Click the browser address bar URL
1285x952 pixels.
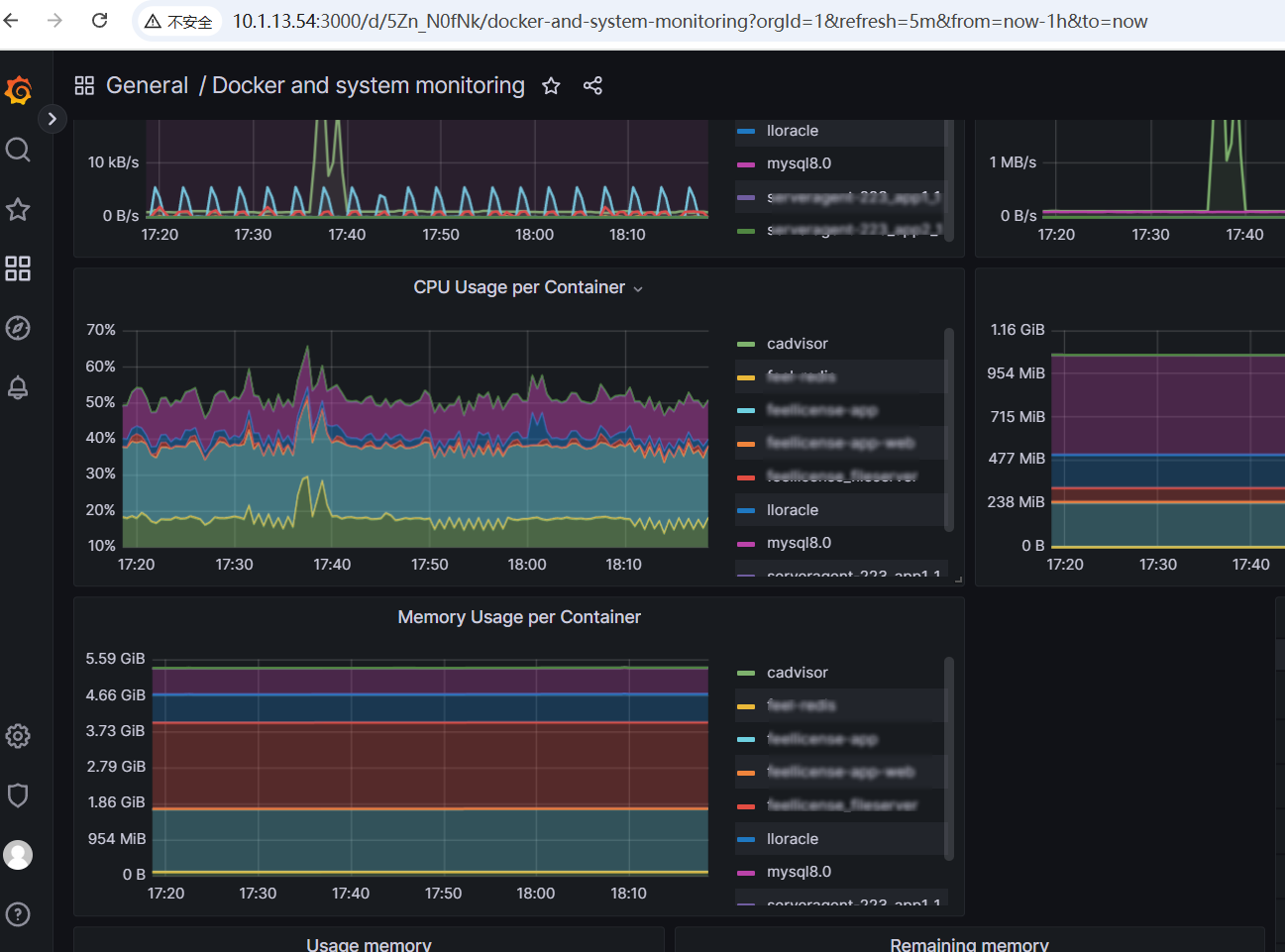click(690, 21)
